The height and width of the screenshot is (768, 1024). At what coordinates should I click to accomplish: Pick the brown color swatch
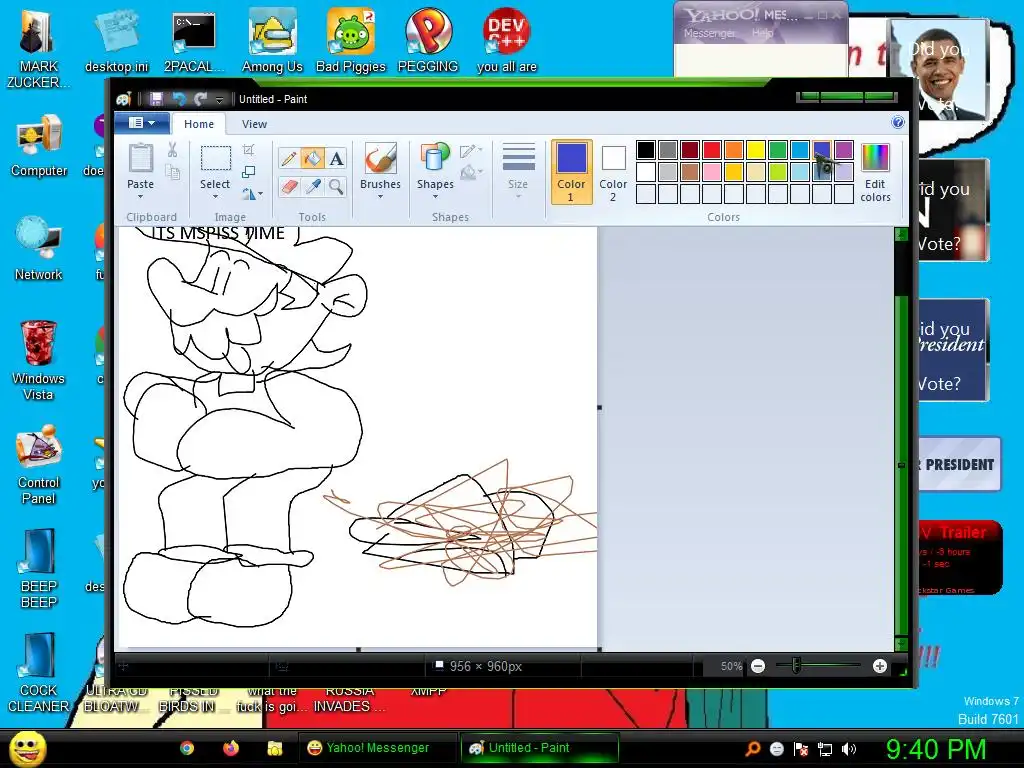(690, 172)
